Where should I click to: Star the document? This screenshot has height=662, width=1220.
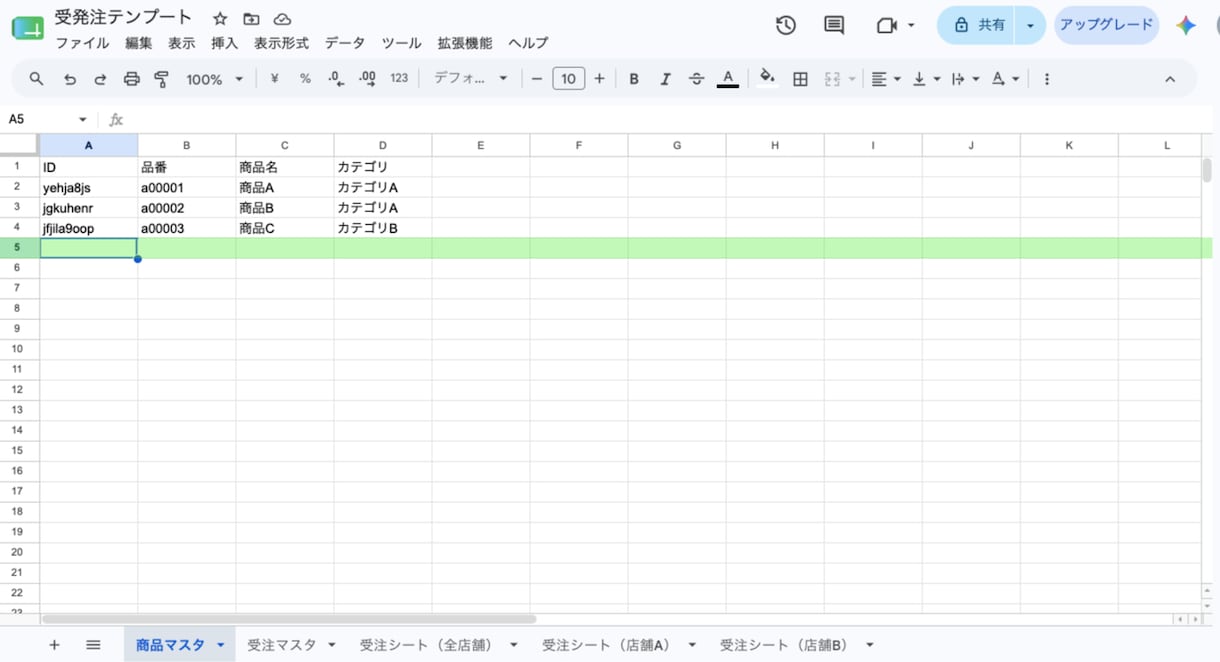pyautogui.click(x=220, y=19)
